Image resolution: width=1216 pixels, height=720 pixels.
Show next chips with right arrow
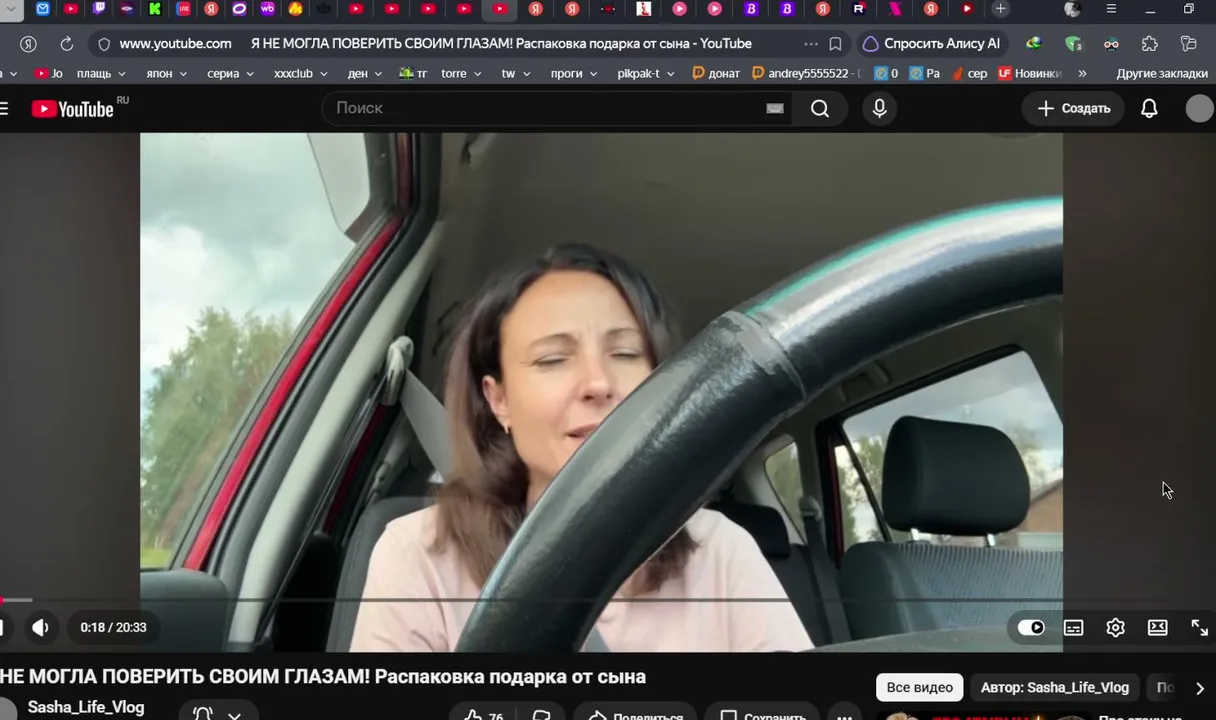click(x=1200, y=687)
